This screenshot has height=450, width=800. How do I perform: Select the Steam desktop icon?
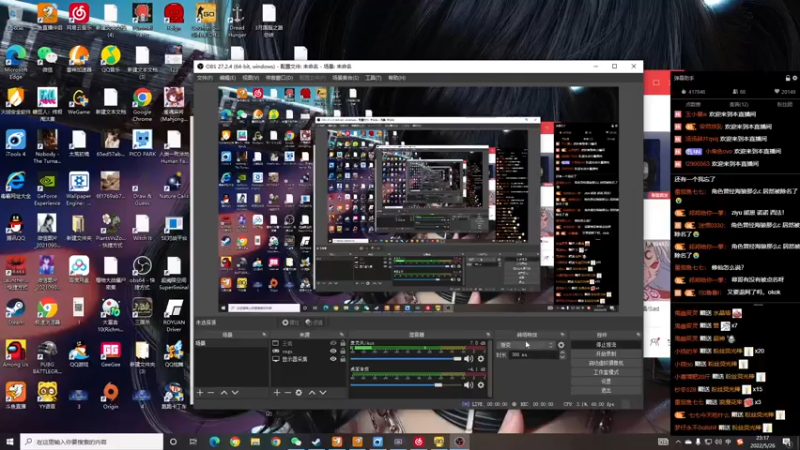pyautogui.click(x=15, y=312)
